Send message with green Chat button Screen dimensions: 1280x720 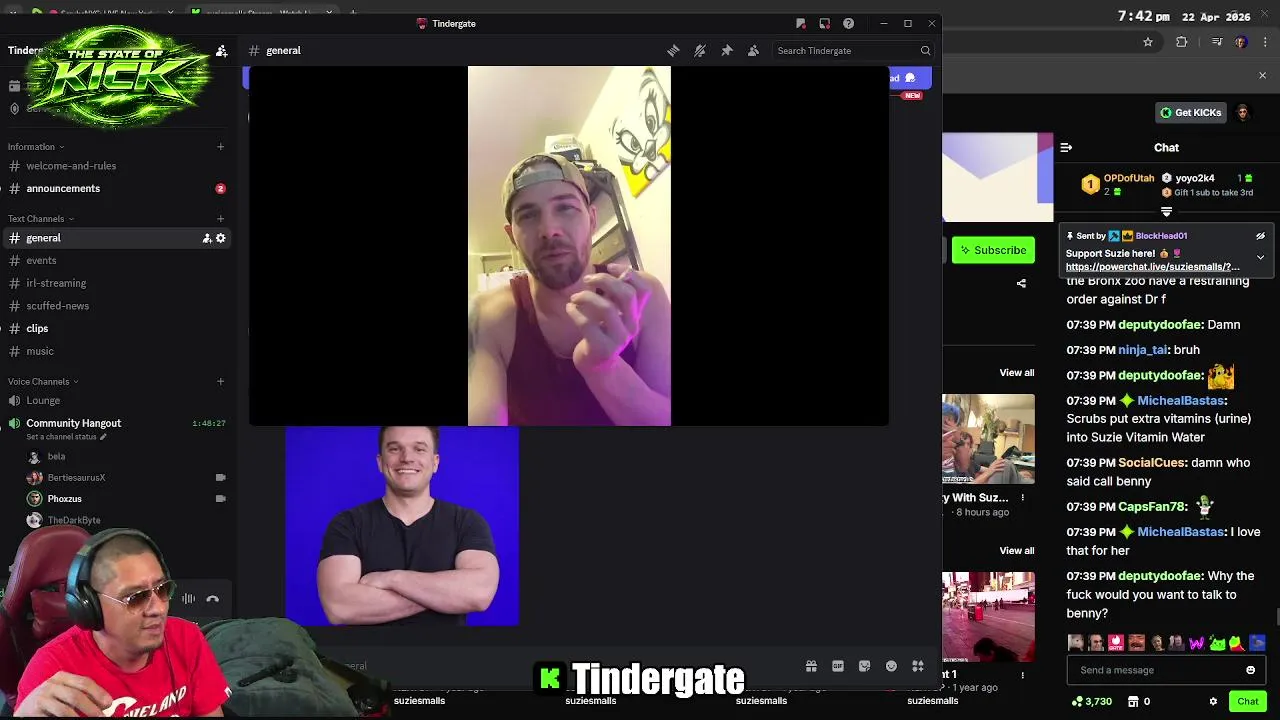click(x=1248, y=702)
